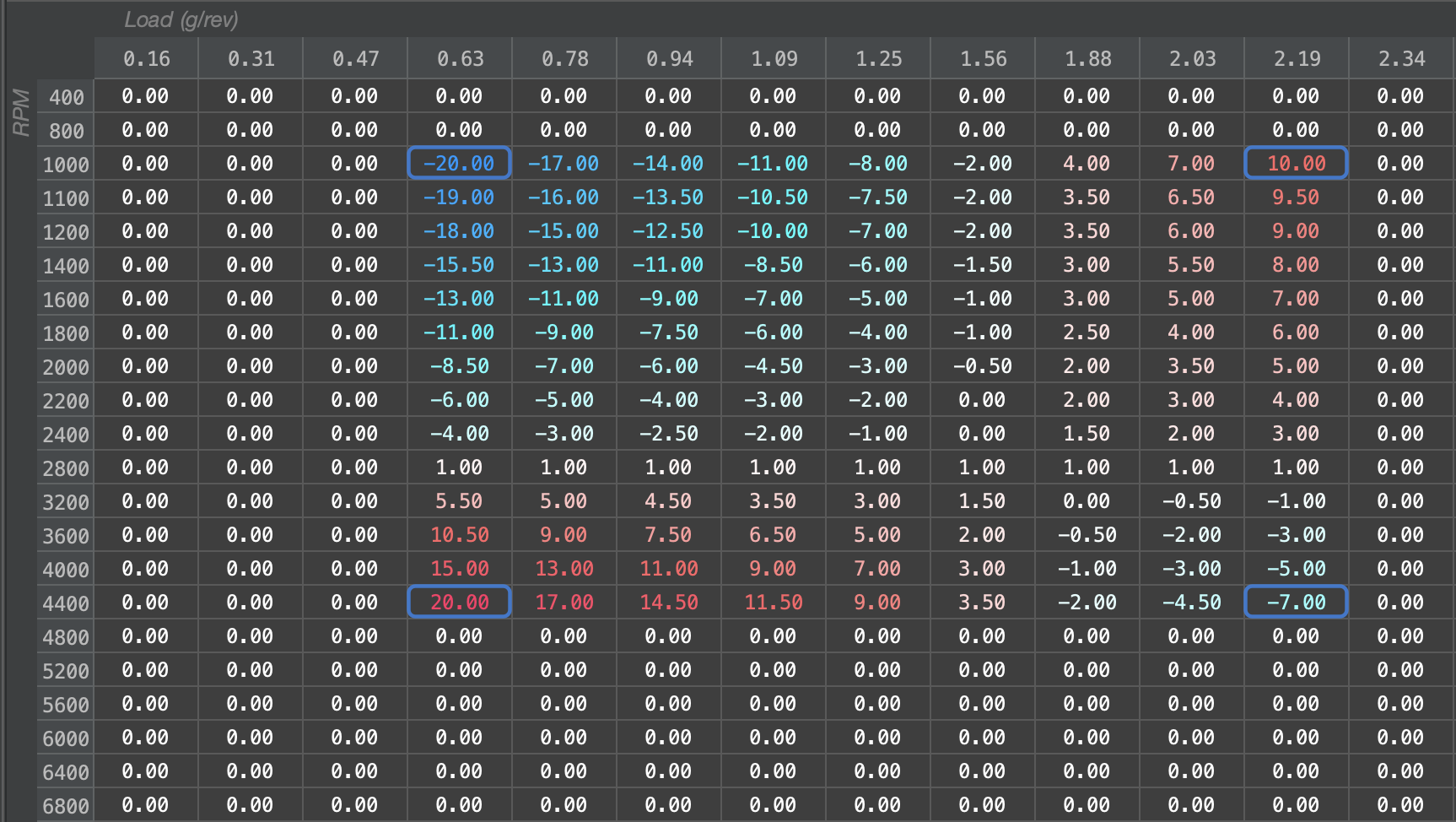
Task: Select the 9.50 cell in row 1100
Action: pos(1297,197)
